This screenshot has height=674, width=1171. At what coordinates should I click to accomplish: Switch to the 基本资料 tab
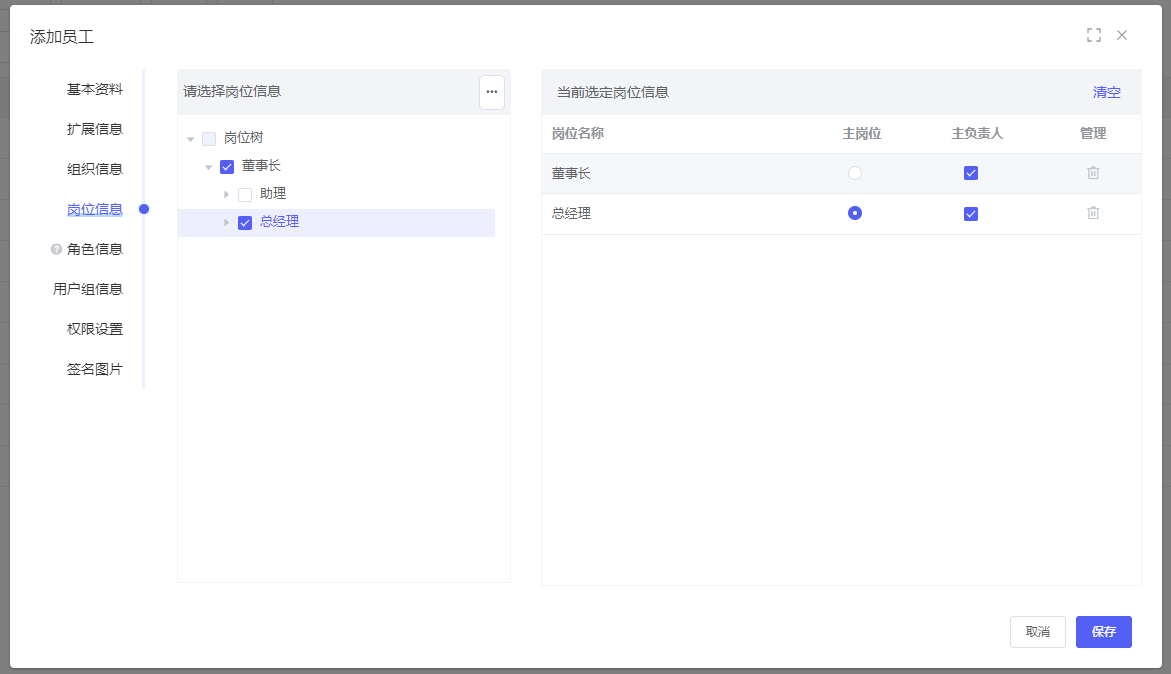pyautogui.click(x=95, y=89)
